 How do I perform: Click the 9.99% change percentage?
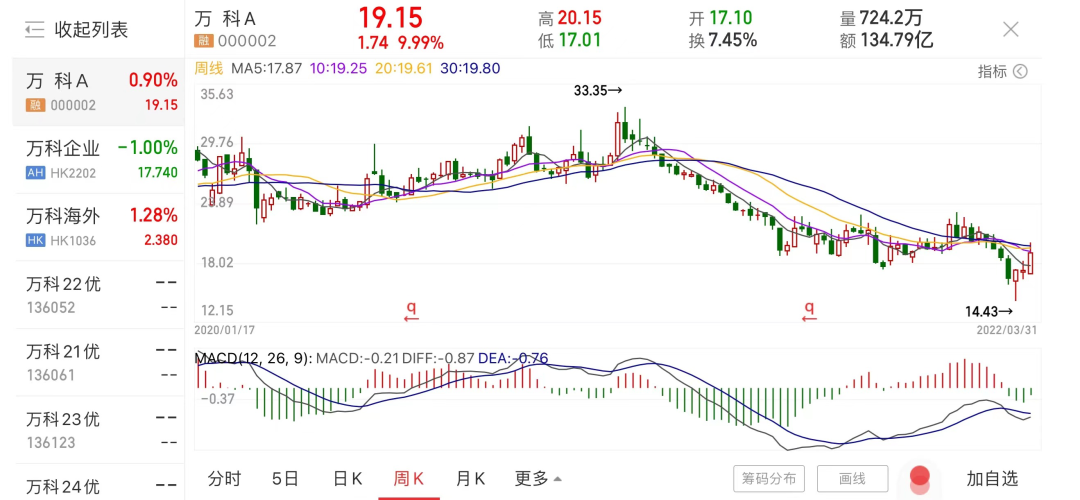pyautogui.click(x=421, y=43)
